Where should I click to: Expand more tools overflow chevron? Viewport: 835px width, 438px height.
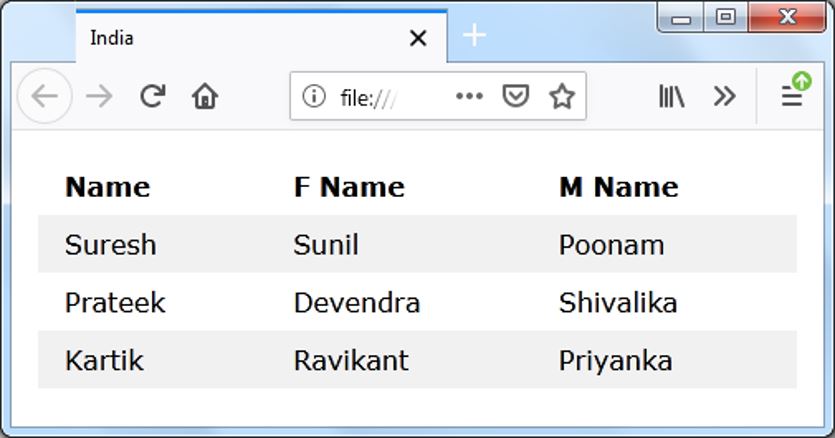[724, 96]
